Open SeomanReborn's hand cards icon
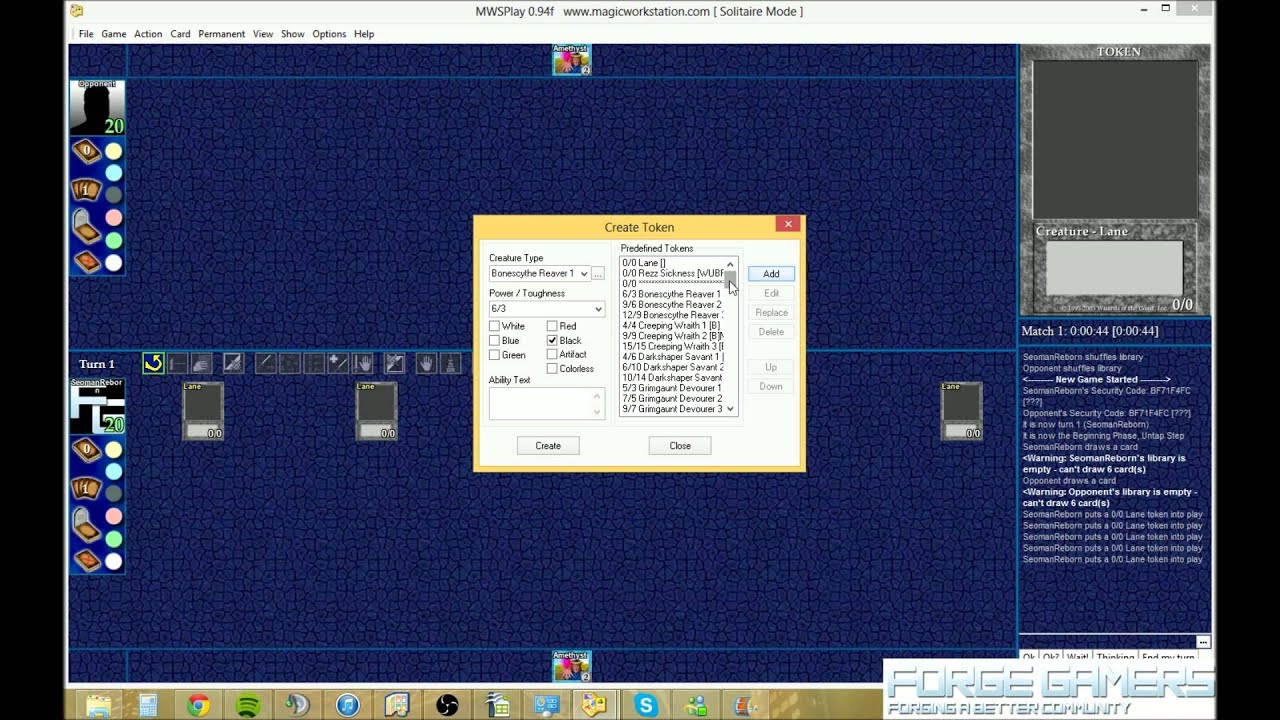The width and height of the screenshot is (1280, 720). (x=86, y=488)
